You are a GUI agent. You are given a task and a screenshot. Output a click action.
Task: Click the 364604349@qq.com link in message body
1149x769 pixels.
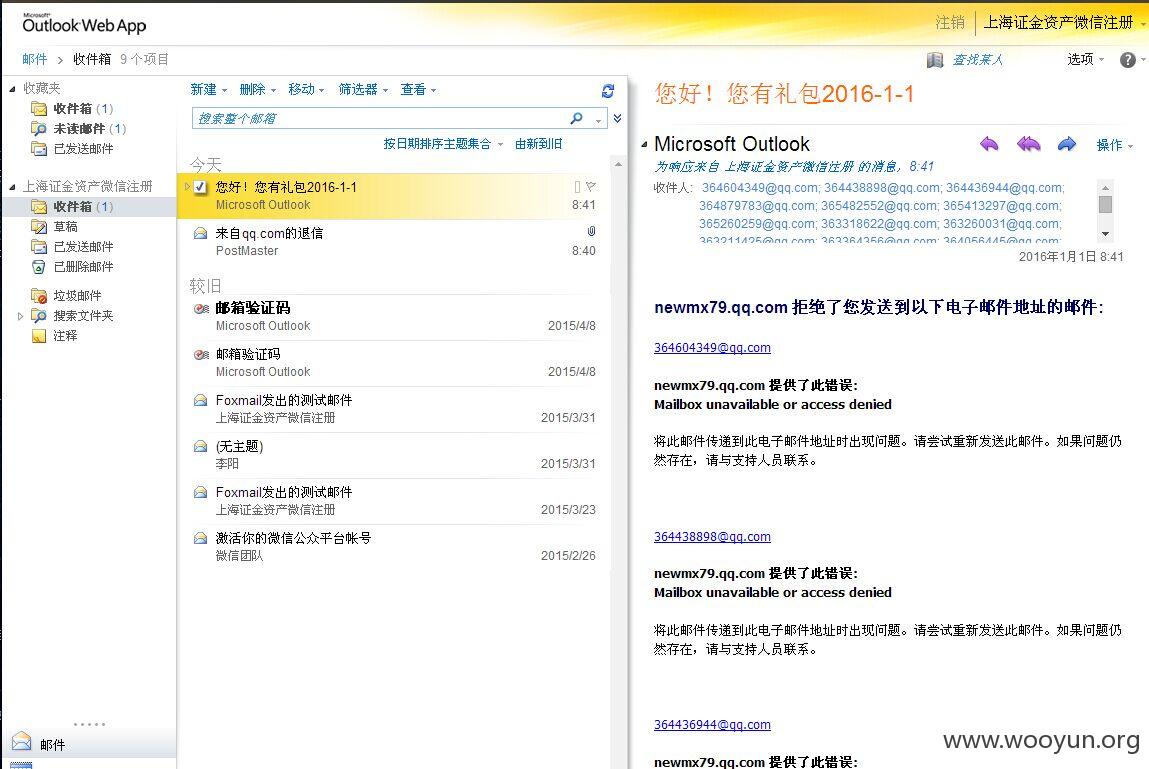click(x=712, y=347)
